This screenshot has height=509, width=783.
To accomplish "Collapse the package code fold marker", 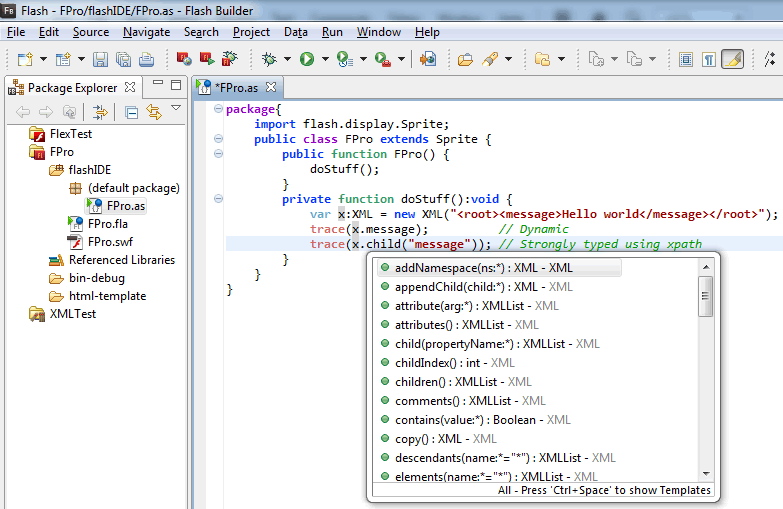I will coord(218,108).
